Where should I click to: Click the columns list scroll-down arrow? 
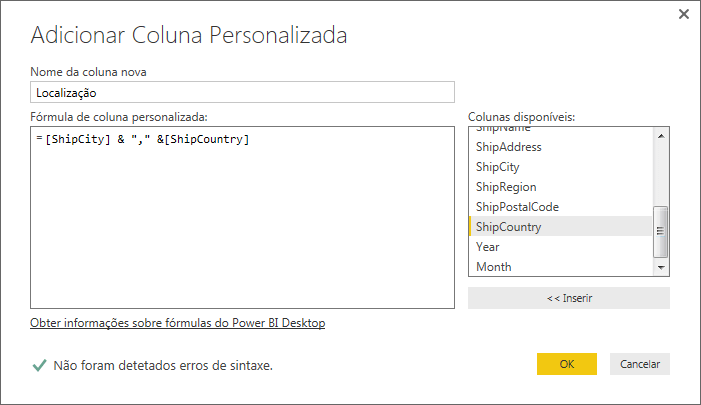(661, 267)
